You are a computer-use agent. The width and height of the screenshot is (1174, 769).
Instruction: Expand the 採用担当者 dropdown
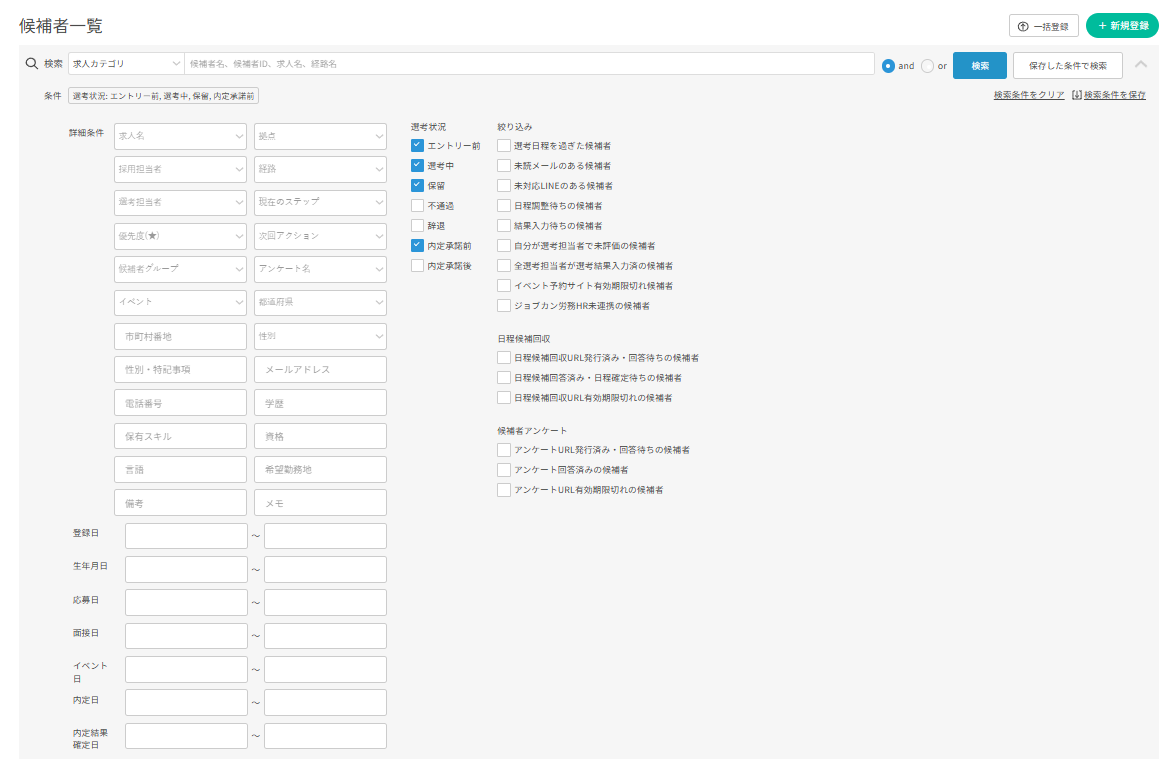[180, 169]
